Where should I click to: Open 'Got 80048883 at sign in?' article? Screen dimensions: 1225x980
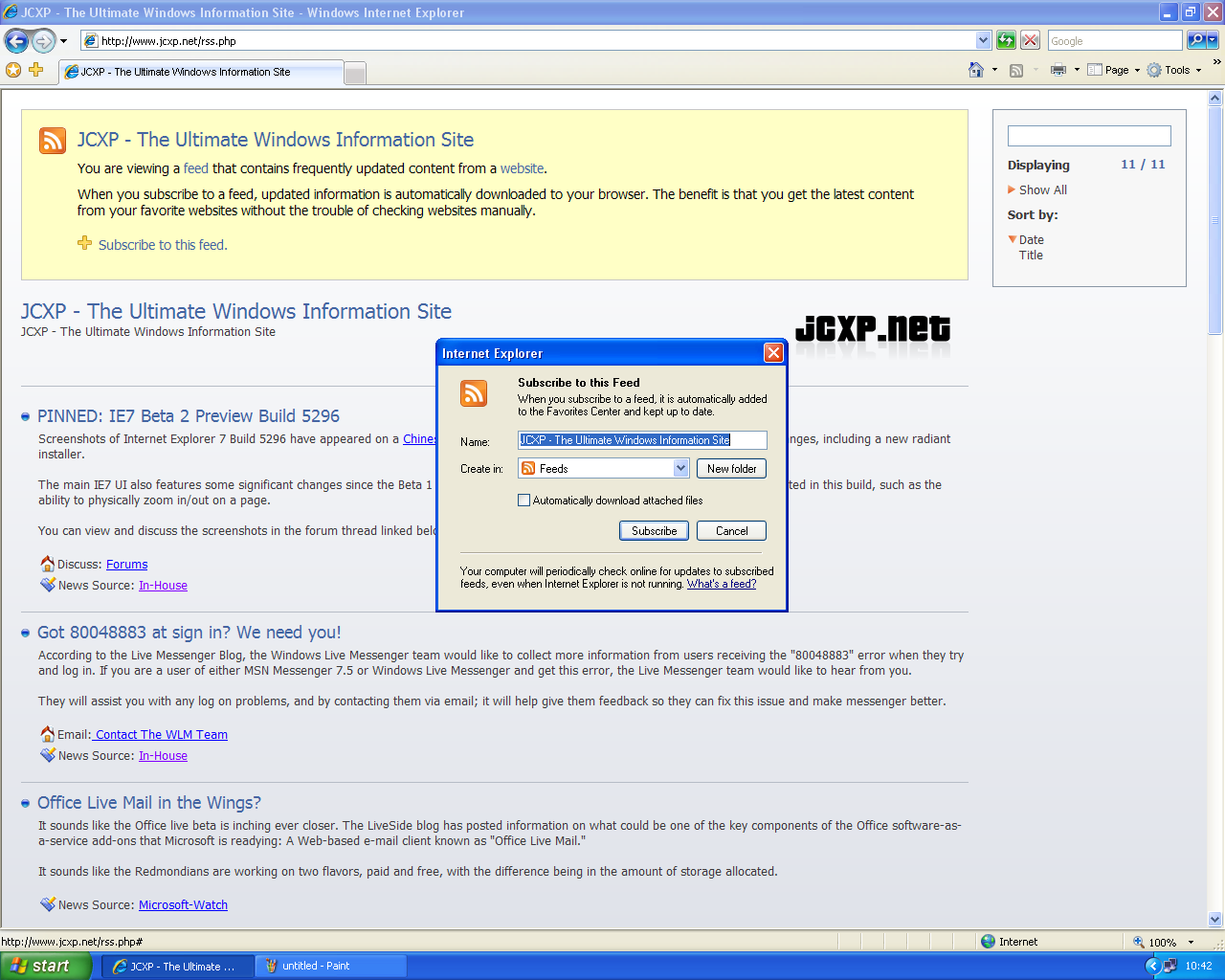189,633
